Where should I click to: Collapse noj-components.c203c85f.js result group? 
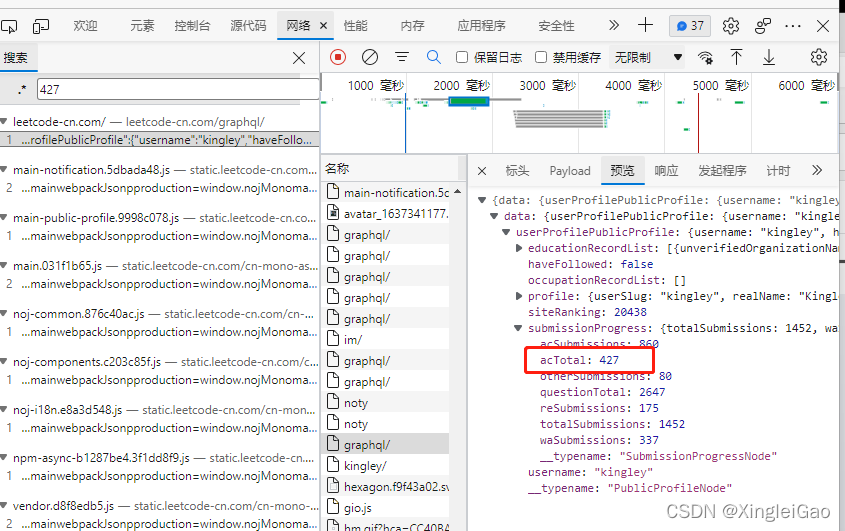[x=4, y=362]
